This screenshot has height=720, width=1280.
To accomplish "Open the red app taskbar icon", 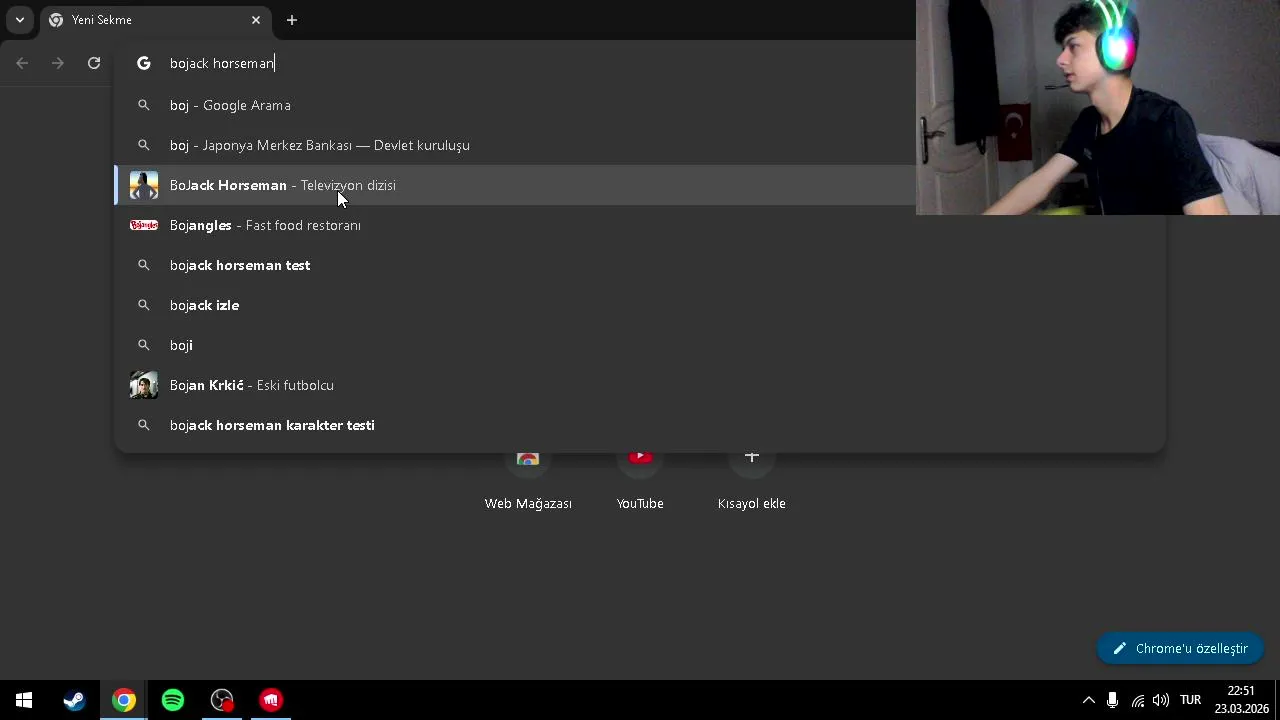I will (x=271, y=700).
